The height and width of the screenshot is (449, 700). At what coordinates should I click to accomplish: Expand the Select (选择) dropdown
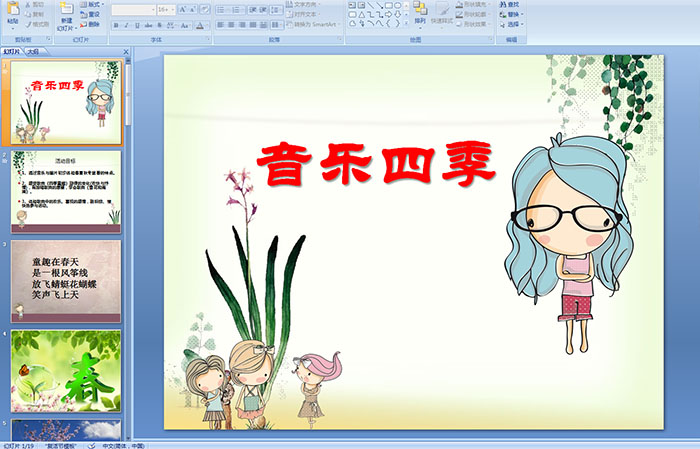[x=512, y=24]
